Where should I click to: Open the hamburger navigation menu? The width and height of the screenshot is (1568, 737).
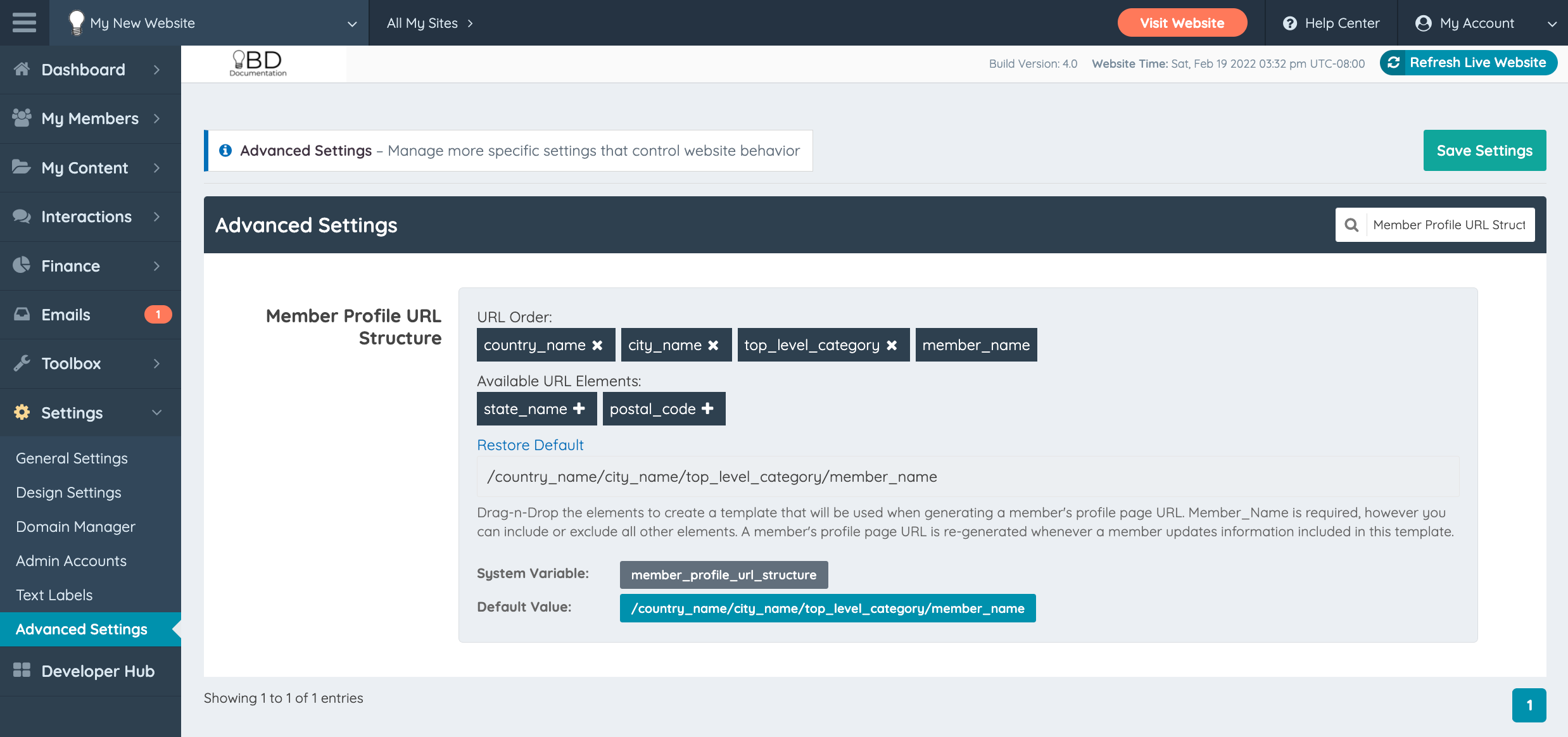(24, 23)
